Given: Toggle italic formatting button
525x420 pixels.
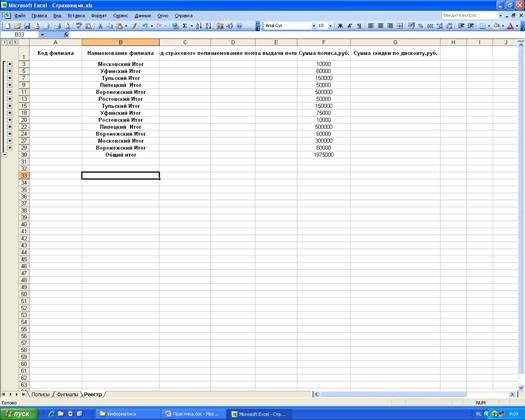Looking at the screenshot, I should click(350, 26).
